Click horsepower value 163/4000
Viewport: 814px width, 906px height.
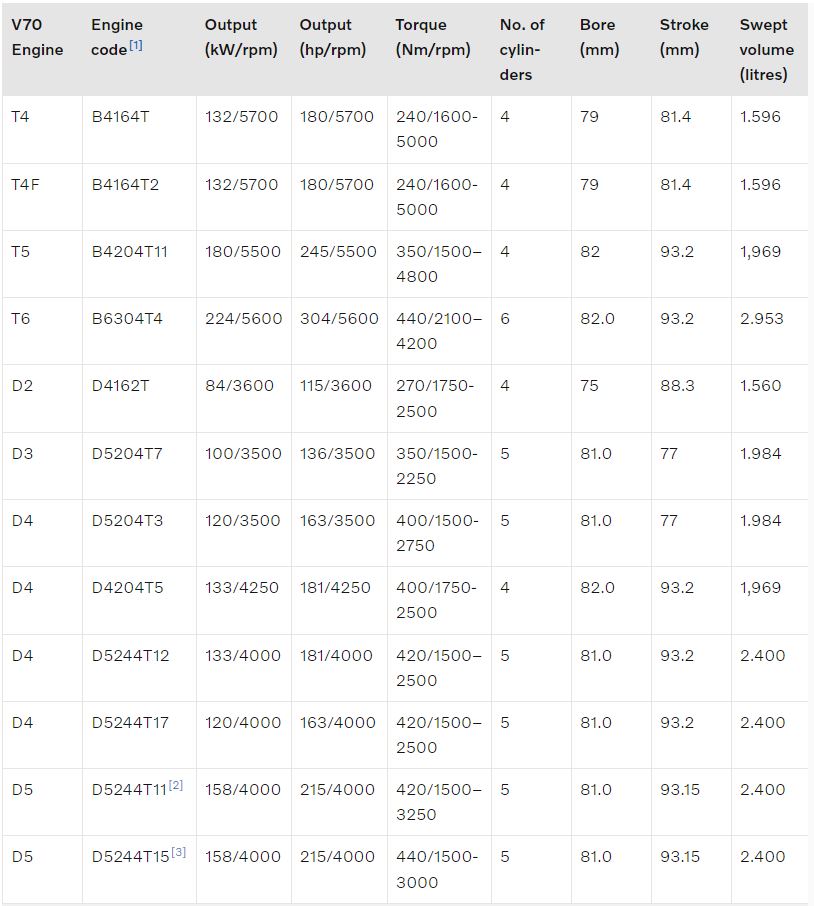click(338, 723)
